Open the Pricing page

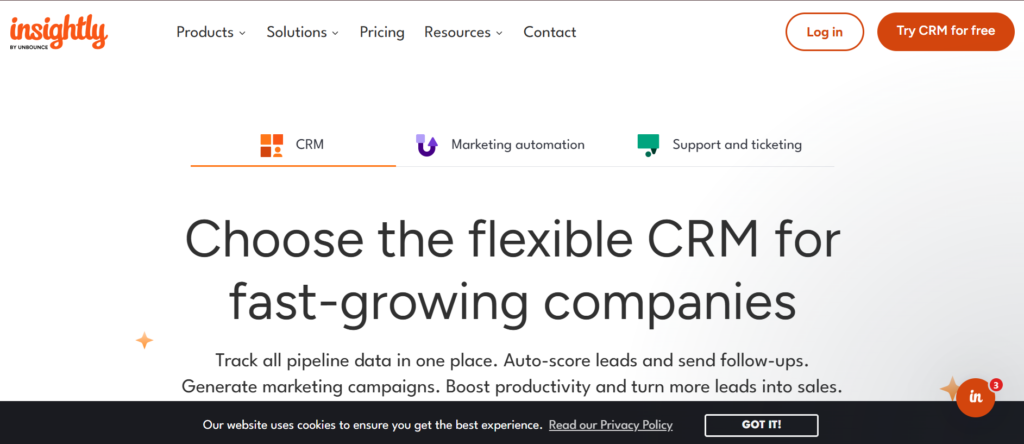tap(382, 32)
